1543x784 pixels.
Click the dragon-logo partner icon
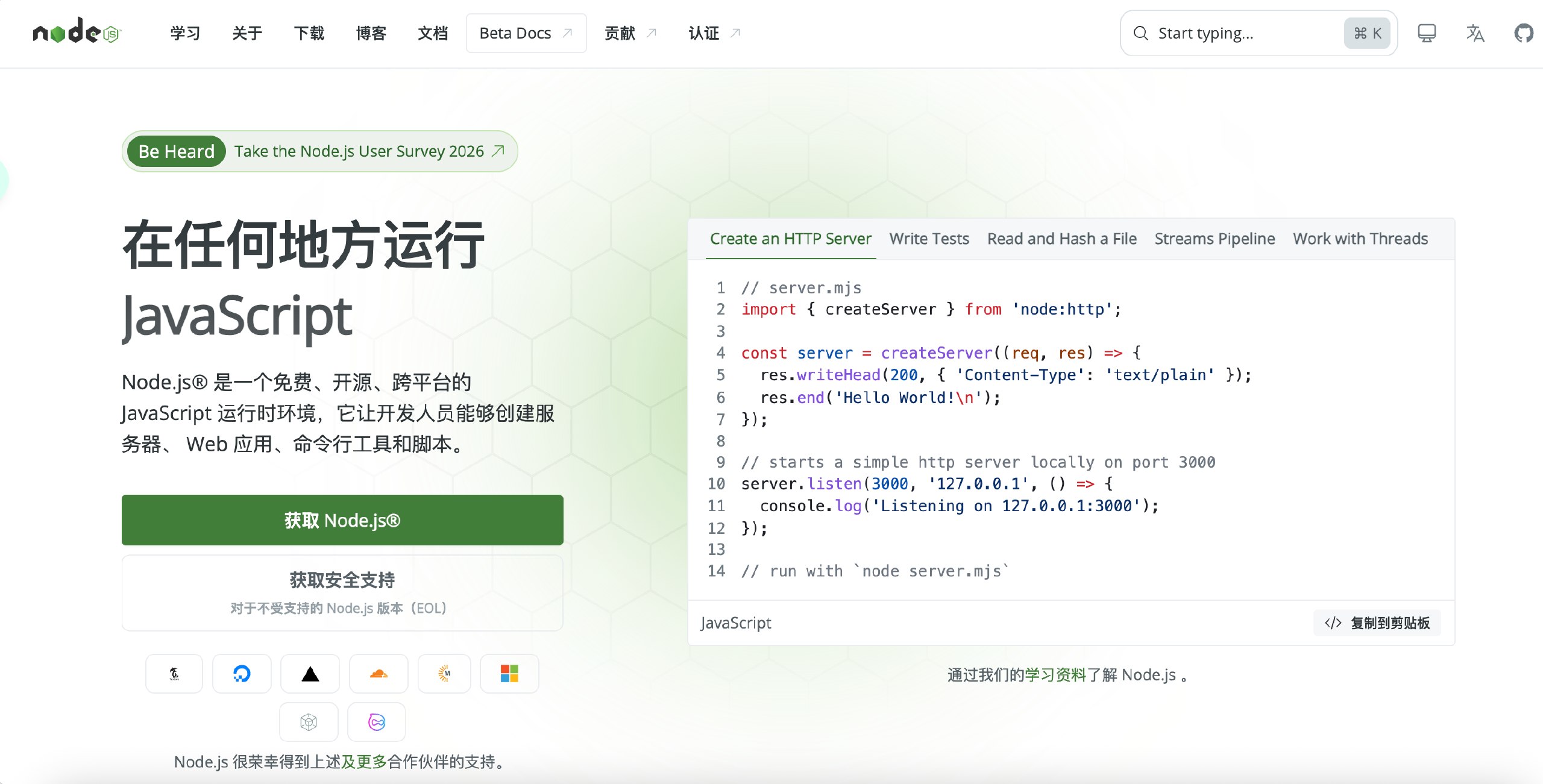174,674
